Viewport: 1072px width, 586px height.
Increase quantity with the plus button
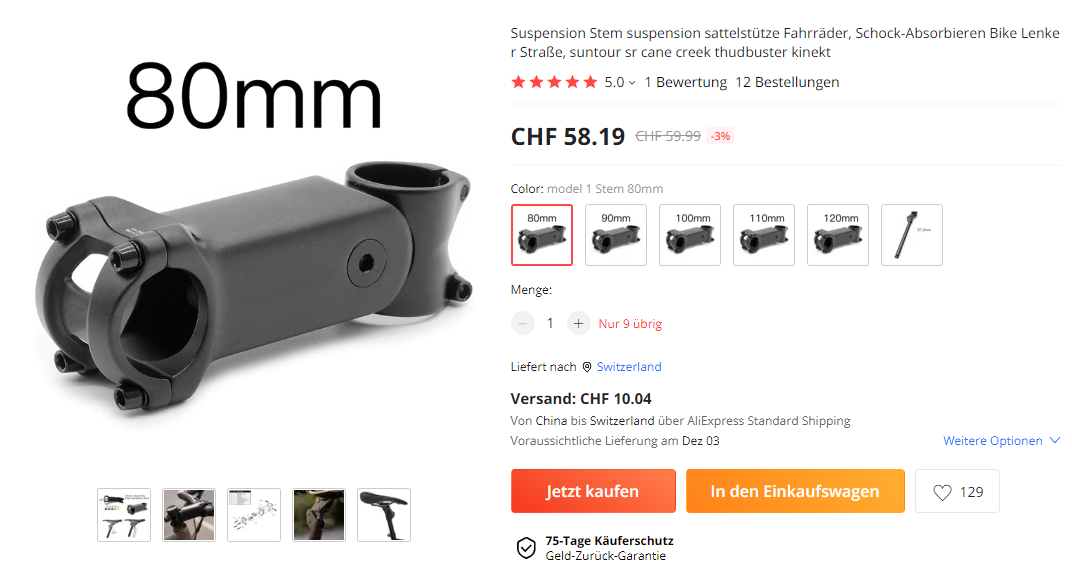578,323
